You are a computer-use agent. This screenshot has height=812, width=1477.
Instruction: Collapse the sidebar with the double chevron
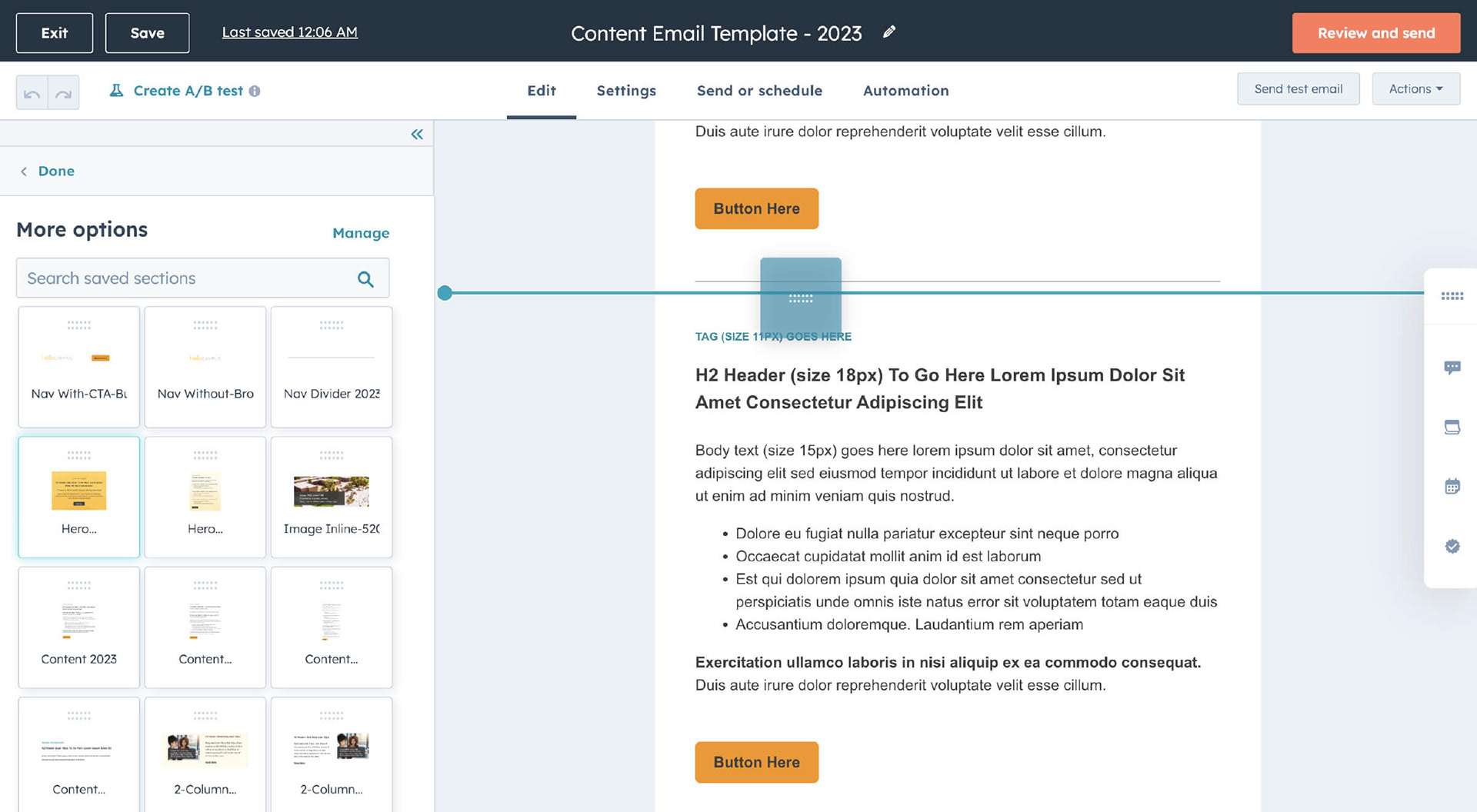[x=417, y=135]
